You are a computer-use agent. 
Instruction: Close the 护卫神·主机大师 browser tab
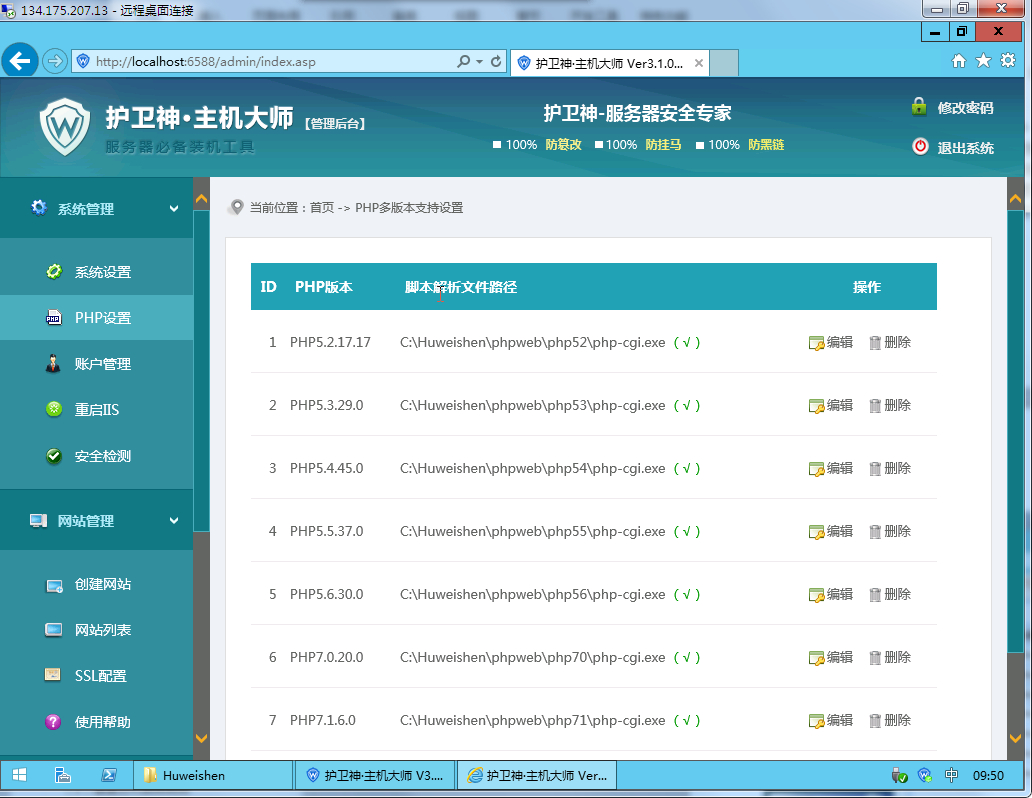coord(699,63)
